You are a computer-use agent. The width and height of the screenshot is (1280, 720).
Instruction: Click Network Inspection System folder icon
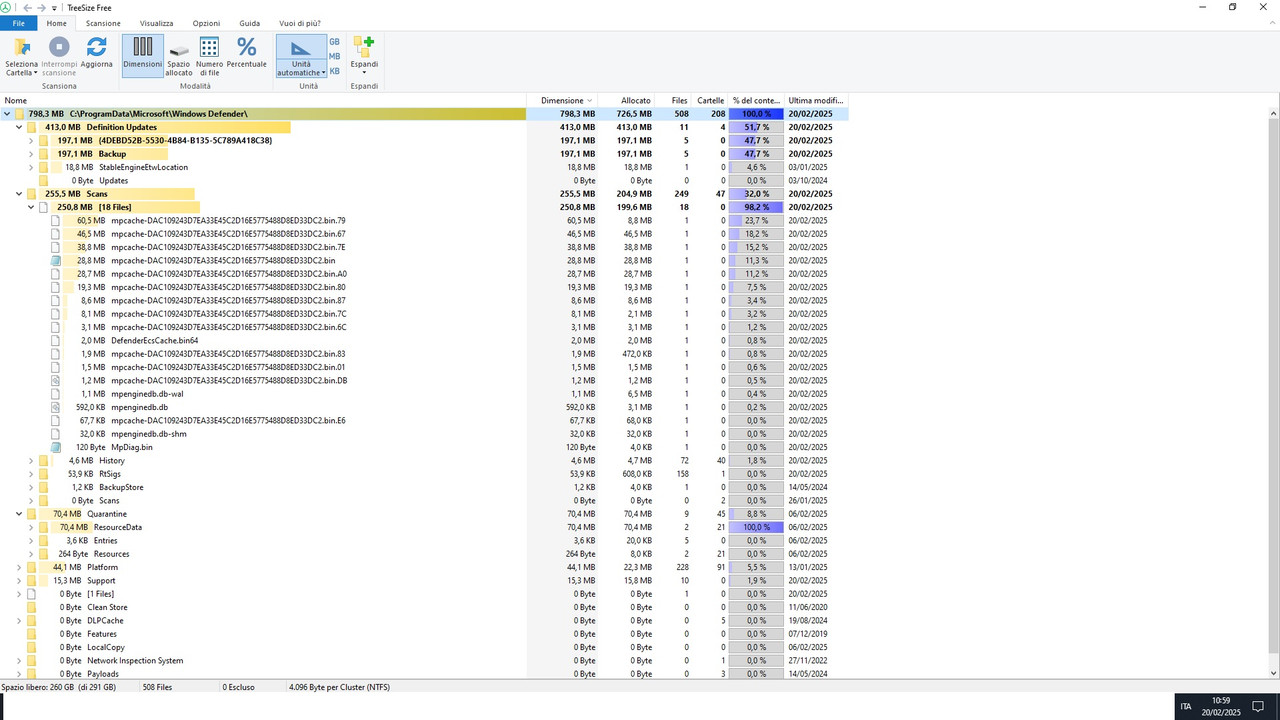(x=32, y=660)
